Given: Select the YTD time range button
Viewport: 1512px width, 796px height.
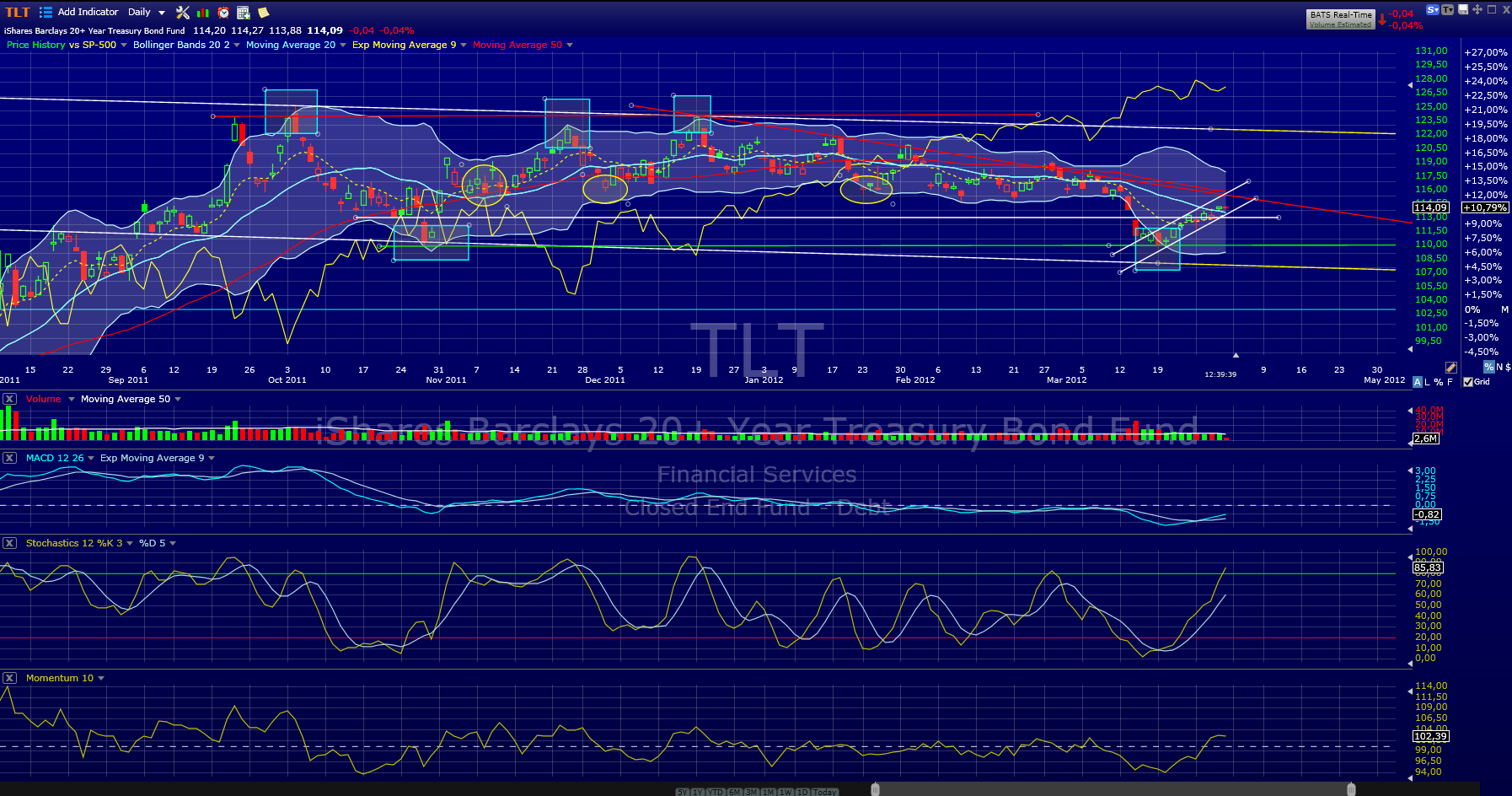Looking at the screenshot, I should point(716,792).
